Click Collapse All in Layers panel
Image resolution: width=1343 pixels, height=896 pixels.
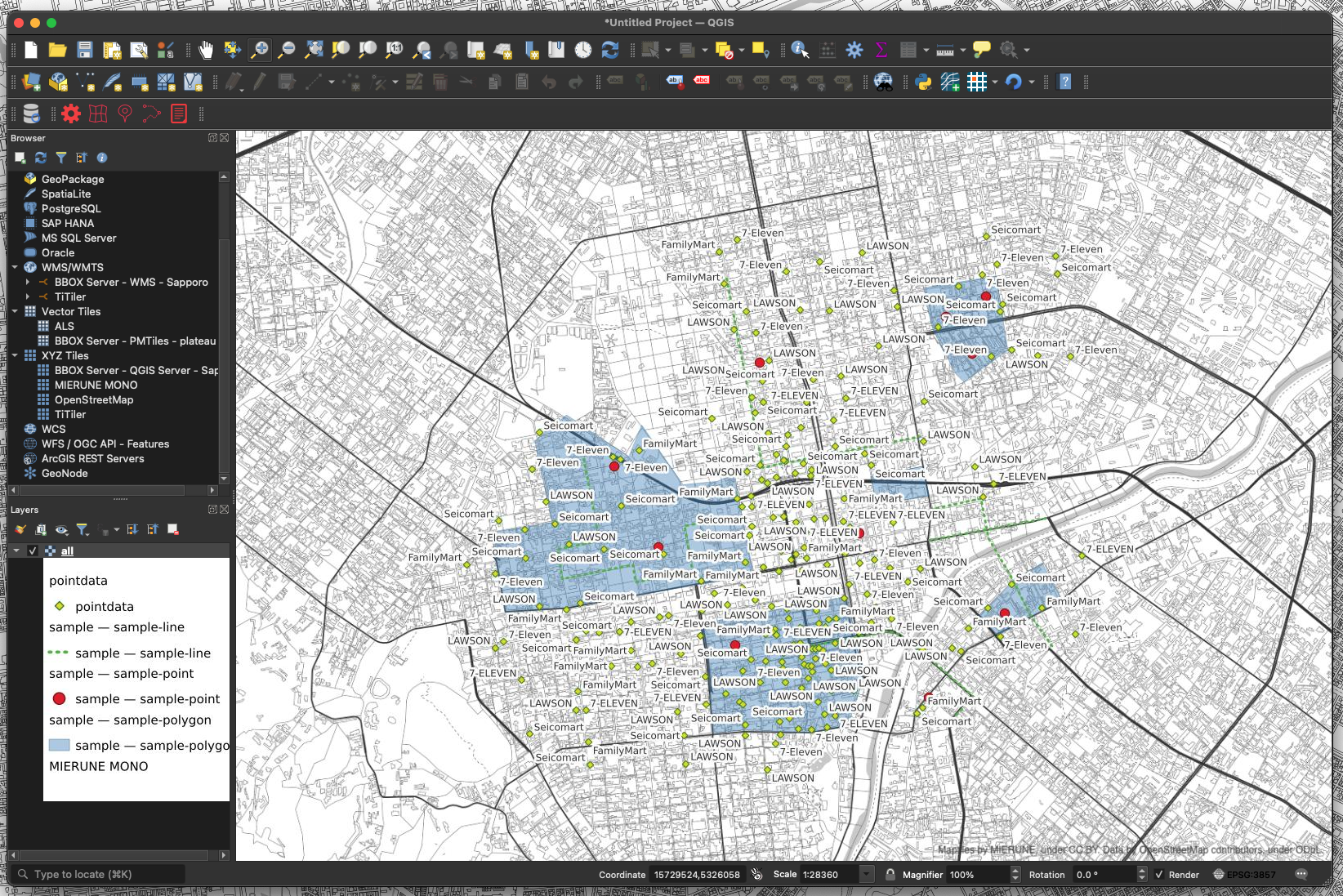153,529
